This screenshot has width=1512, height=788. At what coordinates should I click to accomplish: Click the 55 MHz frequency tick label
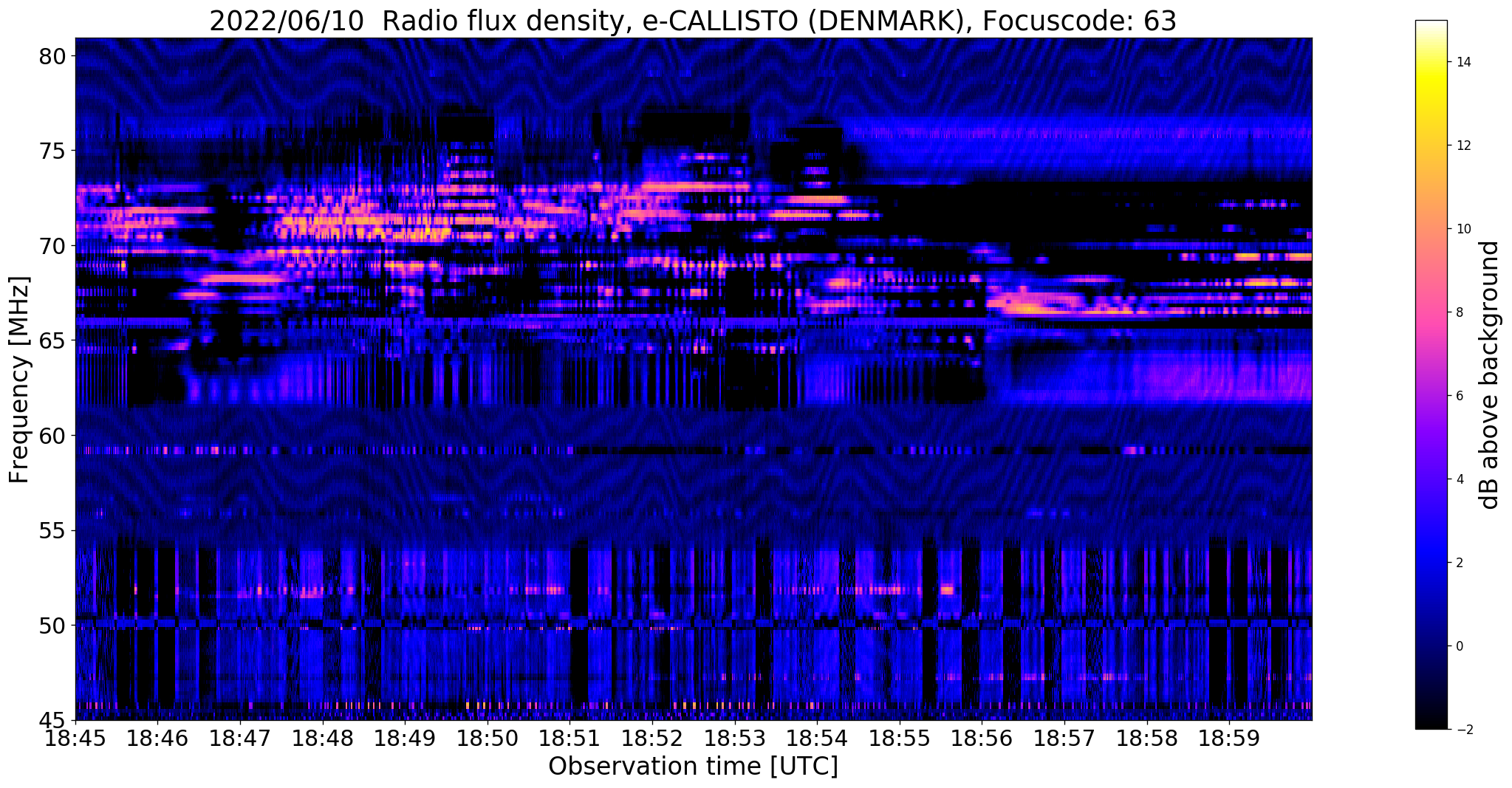click(x=52, y=531)
